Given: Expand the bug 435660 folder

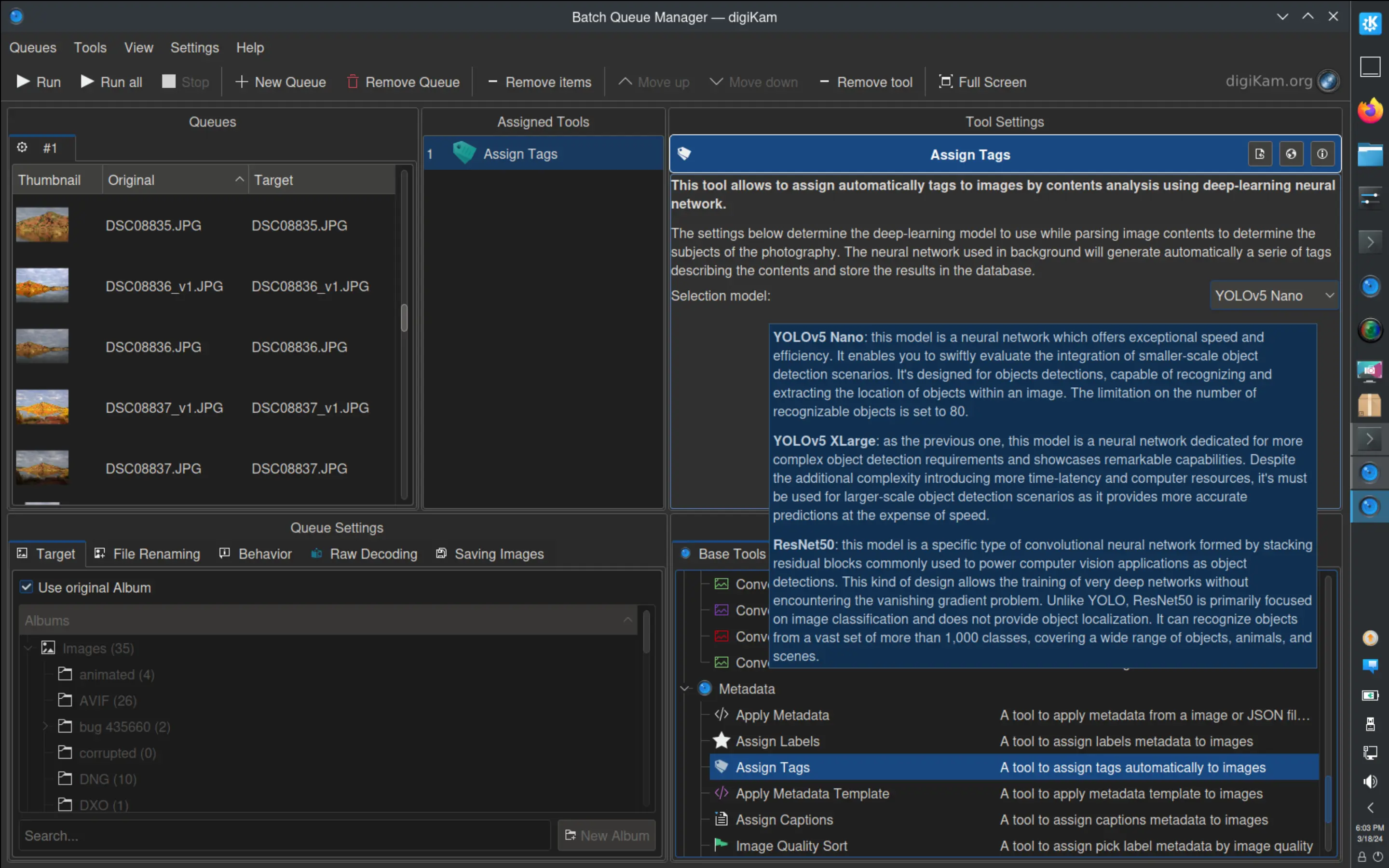Looking at the screenshot, I should pos(45,726).
